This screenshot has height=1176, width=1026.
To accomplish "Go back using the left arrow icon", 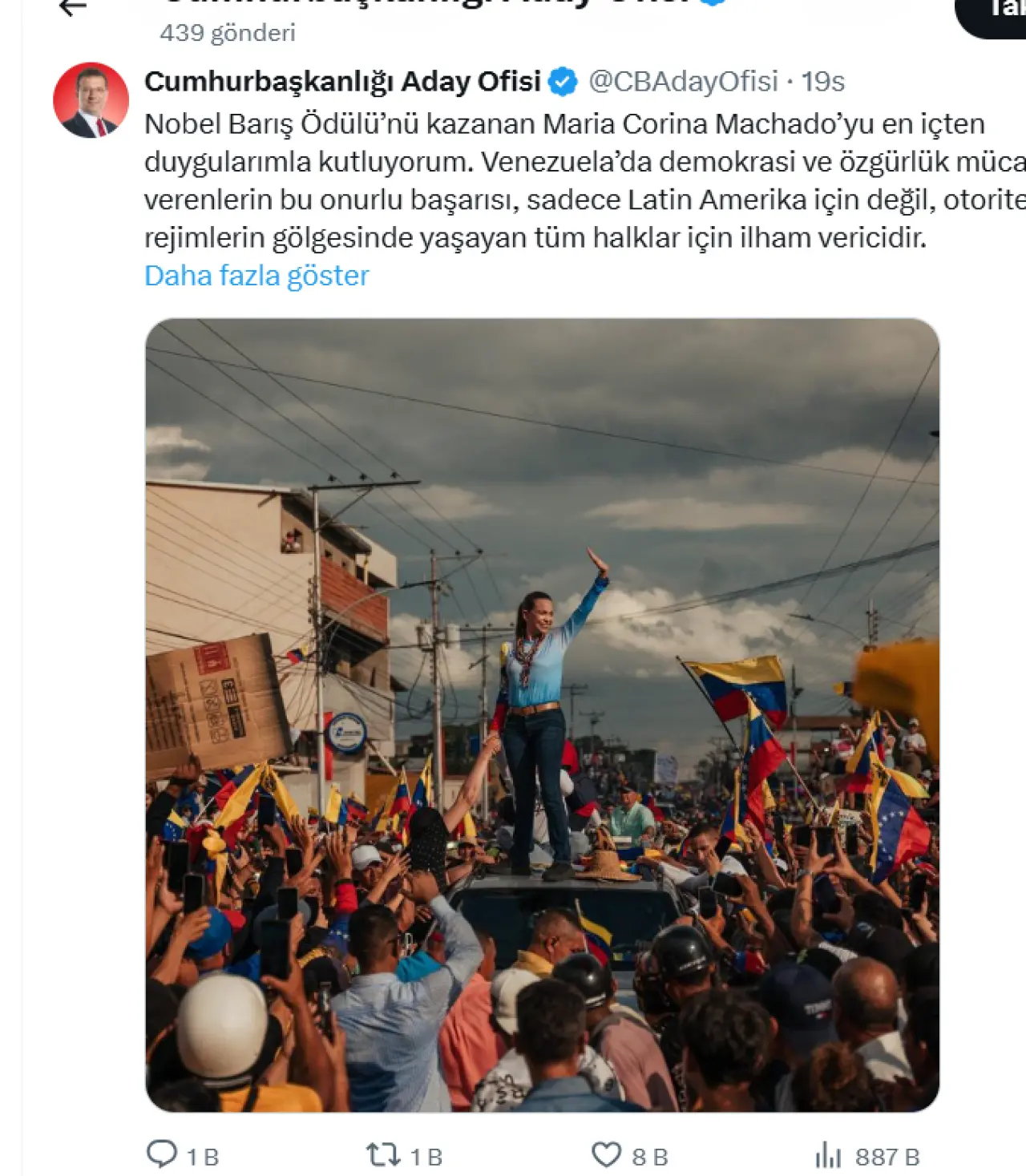I will click(x=73, y=6).
